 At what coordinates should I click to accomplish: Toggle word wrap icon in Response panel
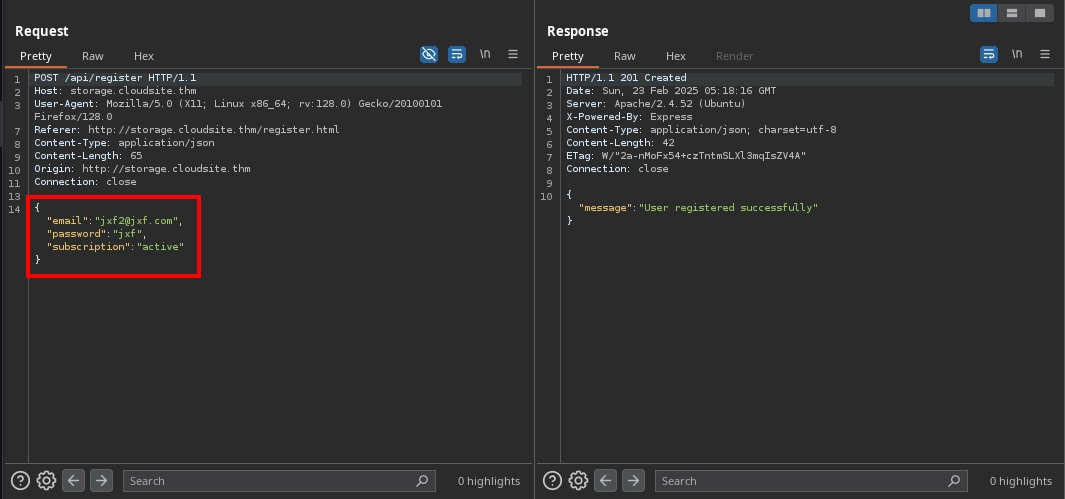pyautogui.click(x=989, y=55)
